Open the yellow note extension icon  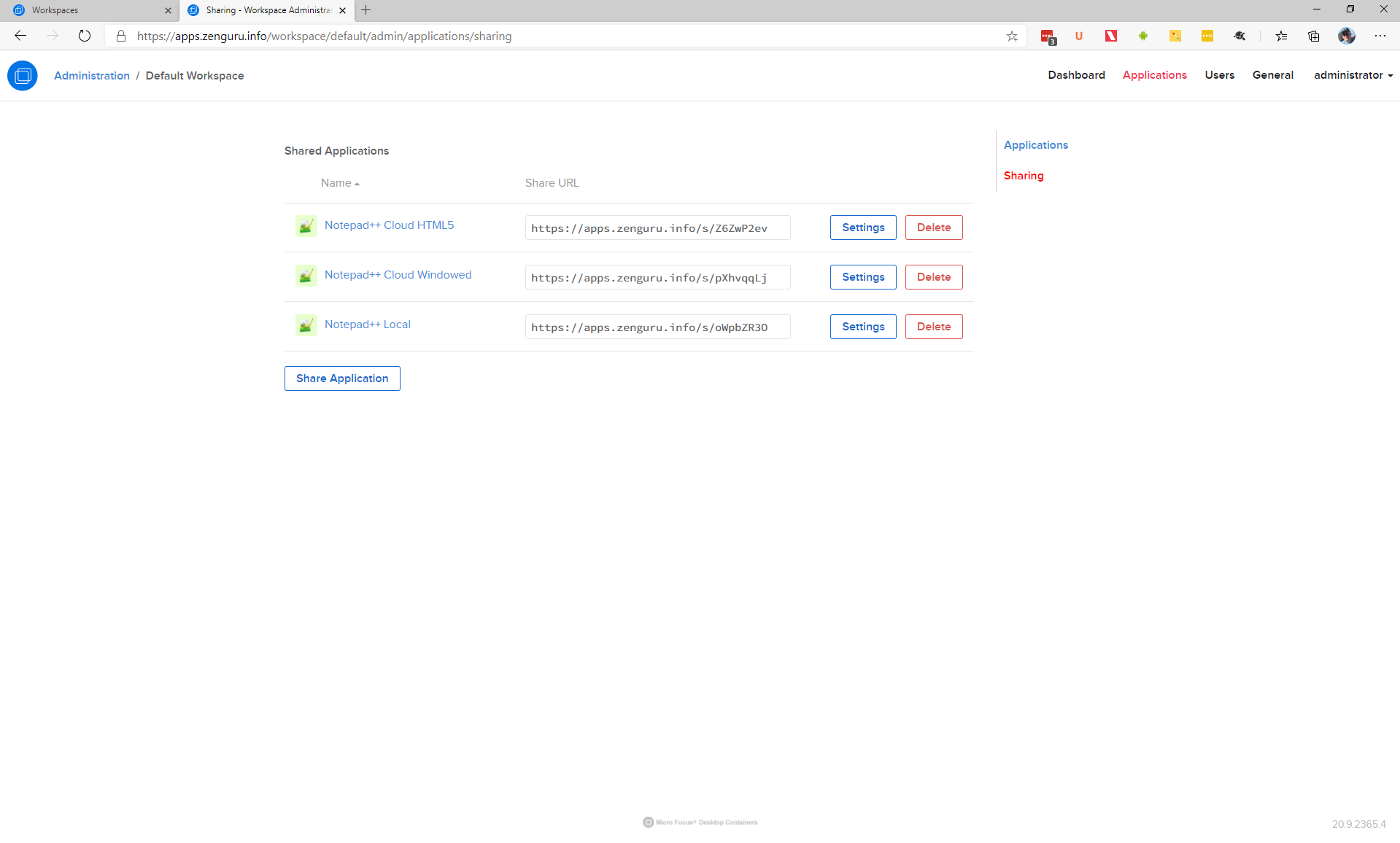click(x=1175, y=36)
